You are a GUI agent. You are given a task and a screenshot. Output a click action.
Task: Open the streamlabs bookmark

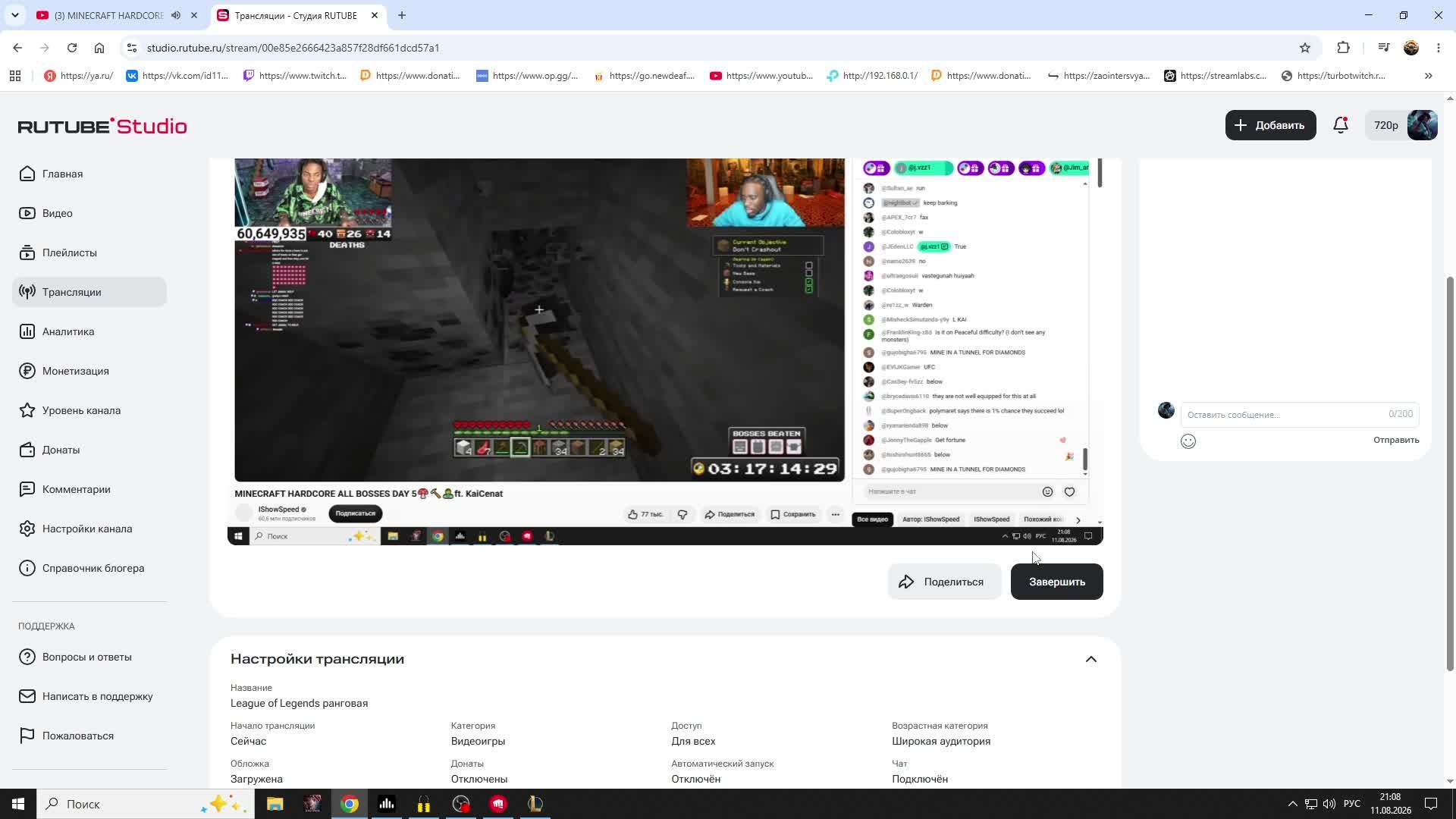pos(1216,76)
